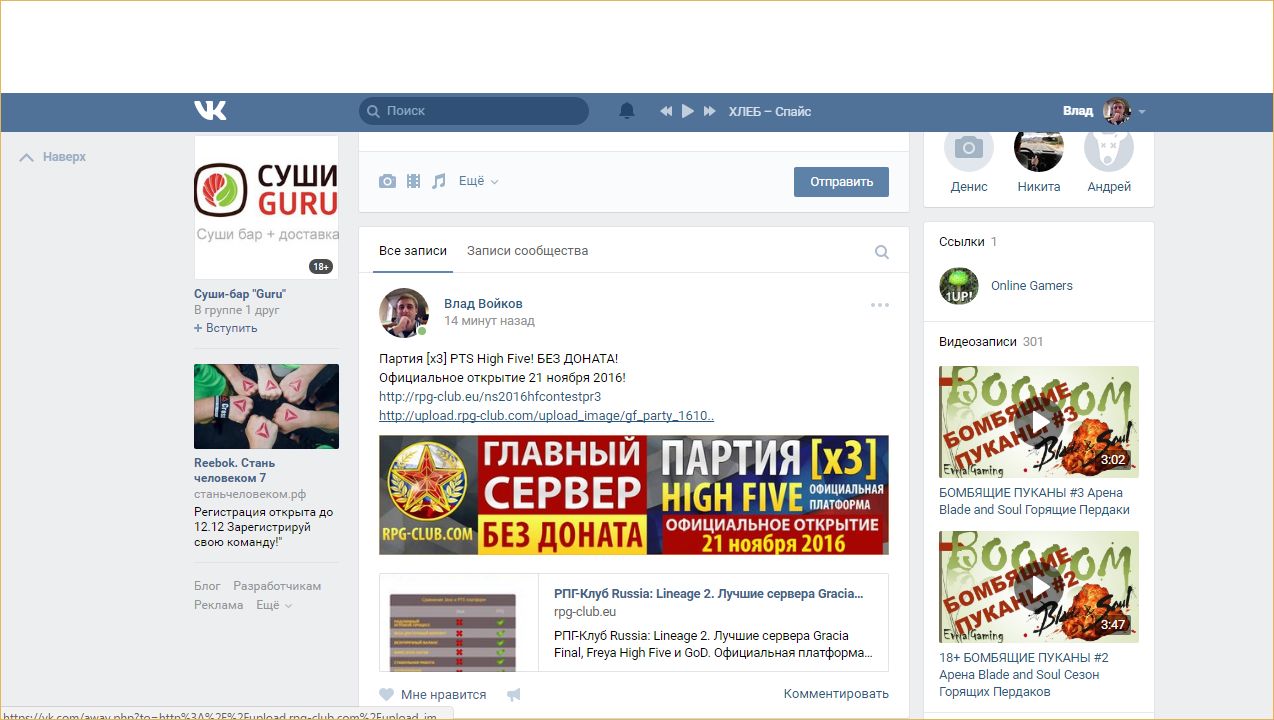Viewport: 1274px width, 720px height.
Task: Play БОМБЯЩИЕ ПУКАНЫ #3 video thumbnail
Action: [x=1039, y=421]
